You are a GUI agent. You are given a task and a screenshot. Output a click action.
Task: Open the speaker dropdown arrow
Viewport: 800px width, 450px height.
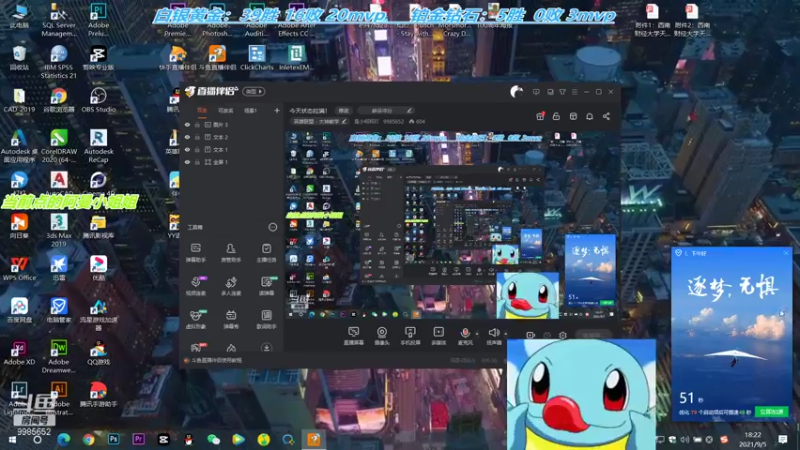[x=505, y=334]
